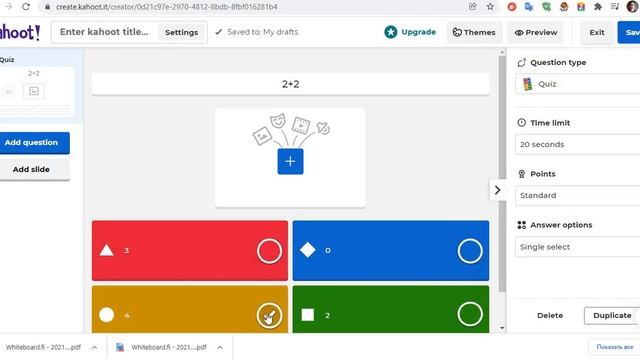The height and width of the screenshot is (360, 640).
Task: Click the kahoot title input field
Action: [x=104, y=32]
